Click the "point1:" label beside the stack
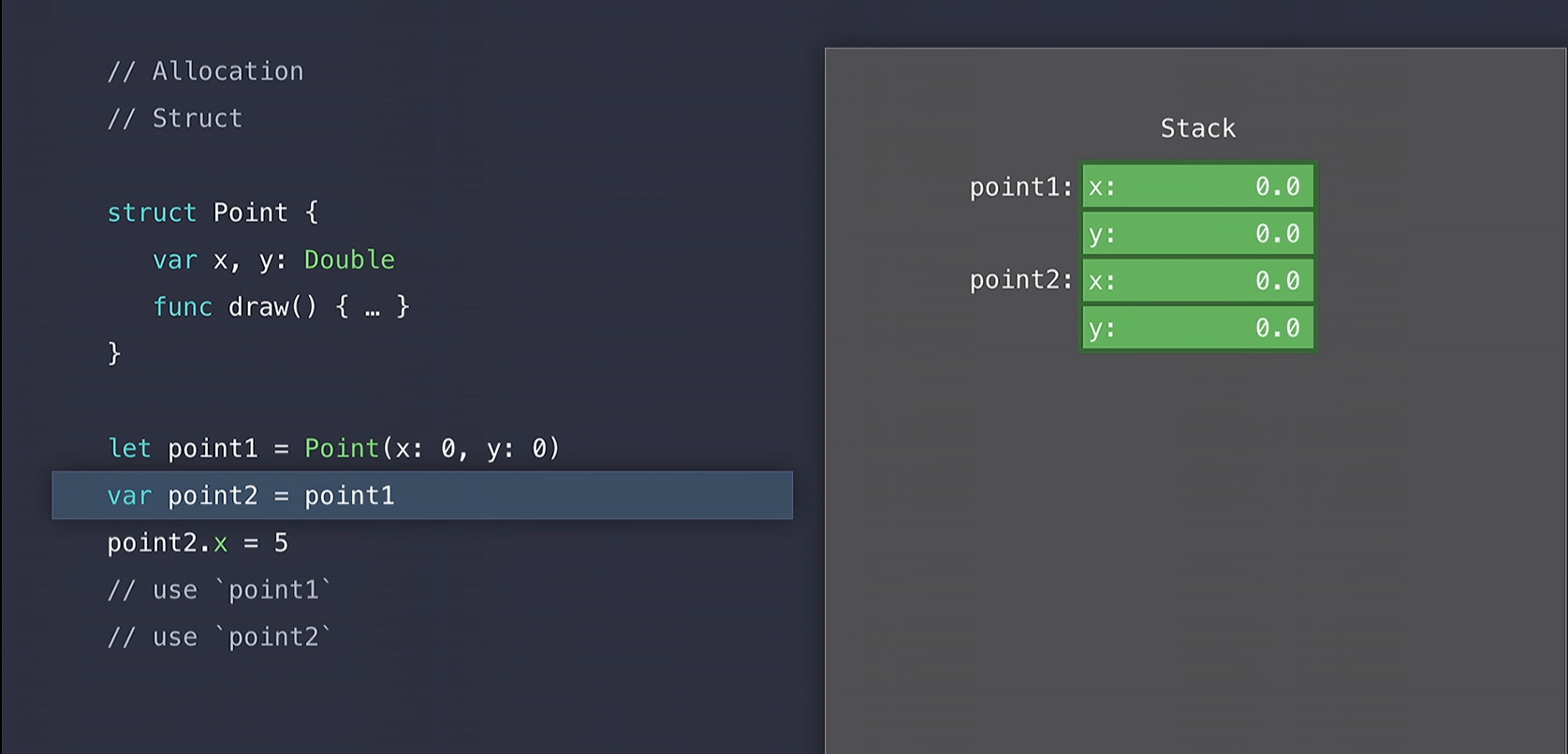1568x754 pixels. click(x=1019, y=187)
